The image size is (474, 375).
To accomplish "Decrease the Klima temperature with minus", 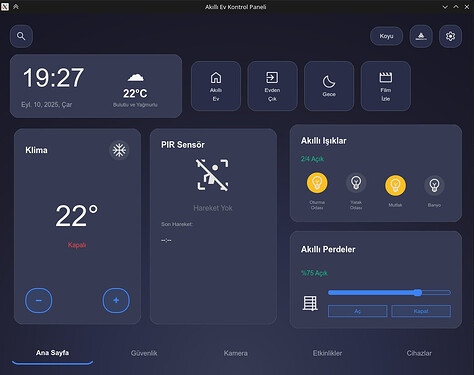I will (x=39, y=300).
